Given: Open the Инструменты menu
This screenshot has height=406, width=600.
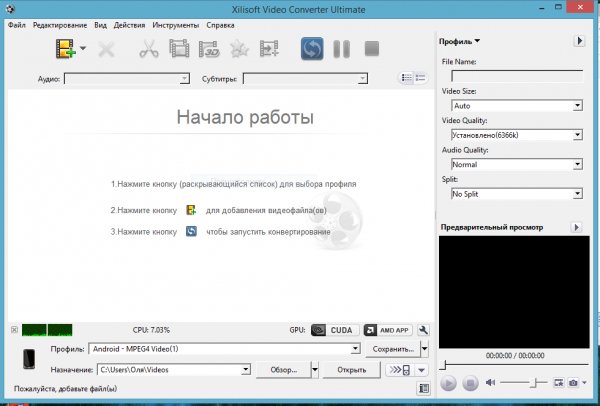Looking at the screenshot, I should pos(176,25).
